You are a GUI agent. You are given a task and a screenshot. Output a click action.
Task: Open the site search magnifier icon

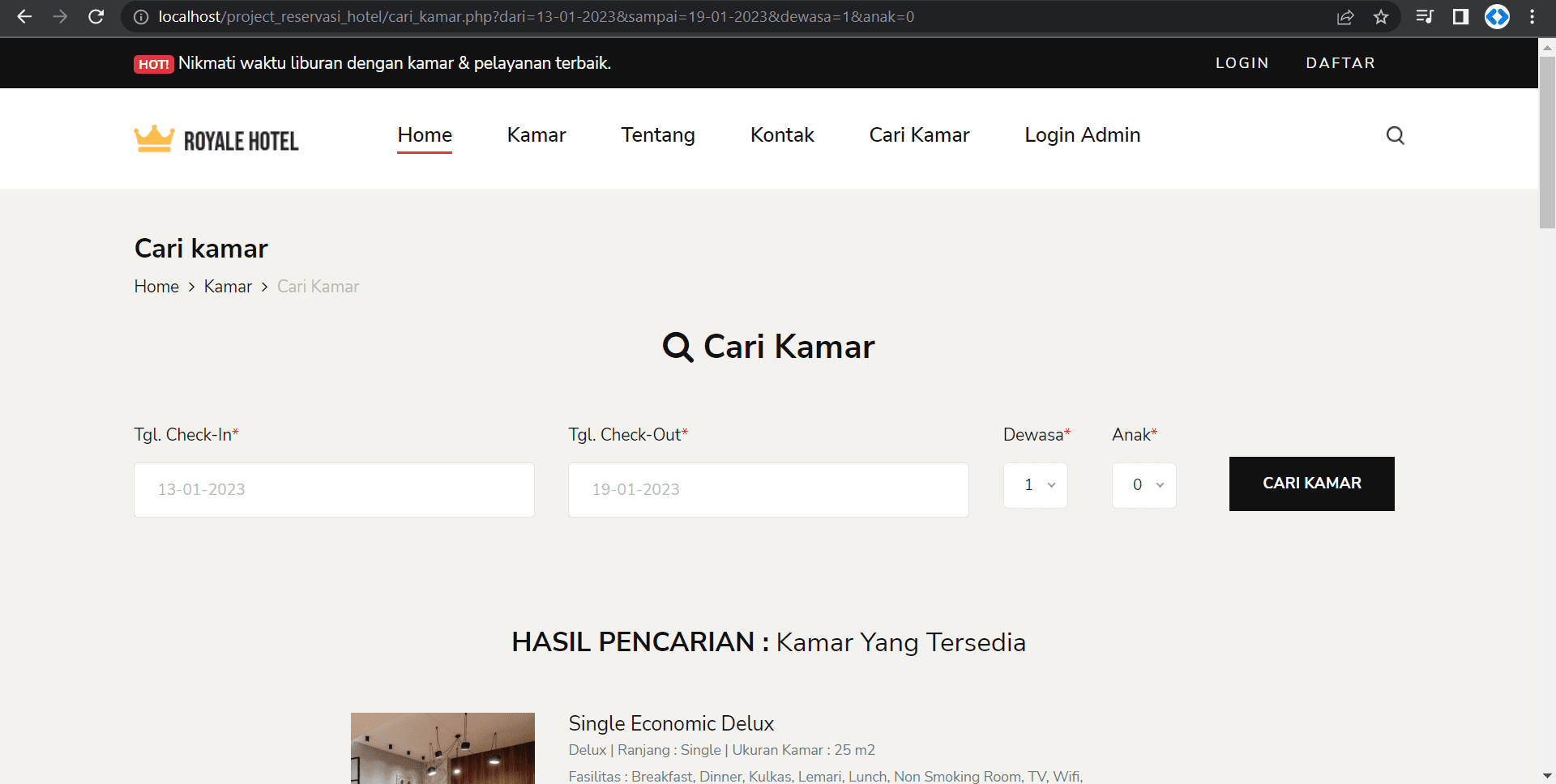click(1395, 135)
